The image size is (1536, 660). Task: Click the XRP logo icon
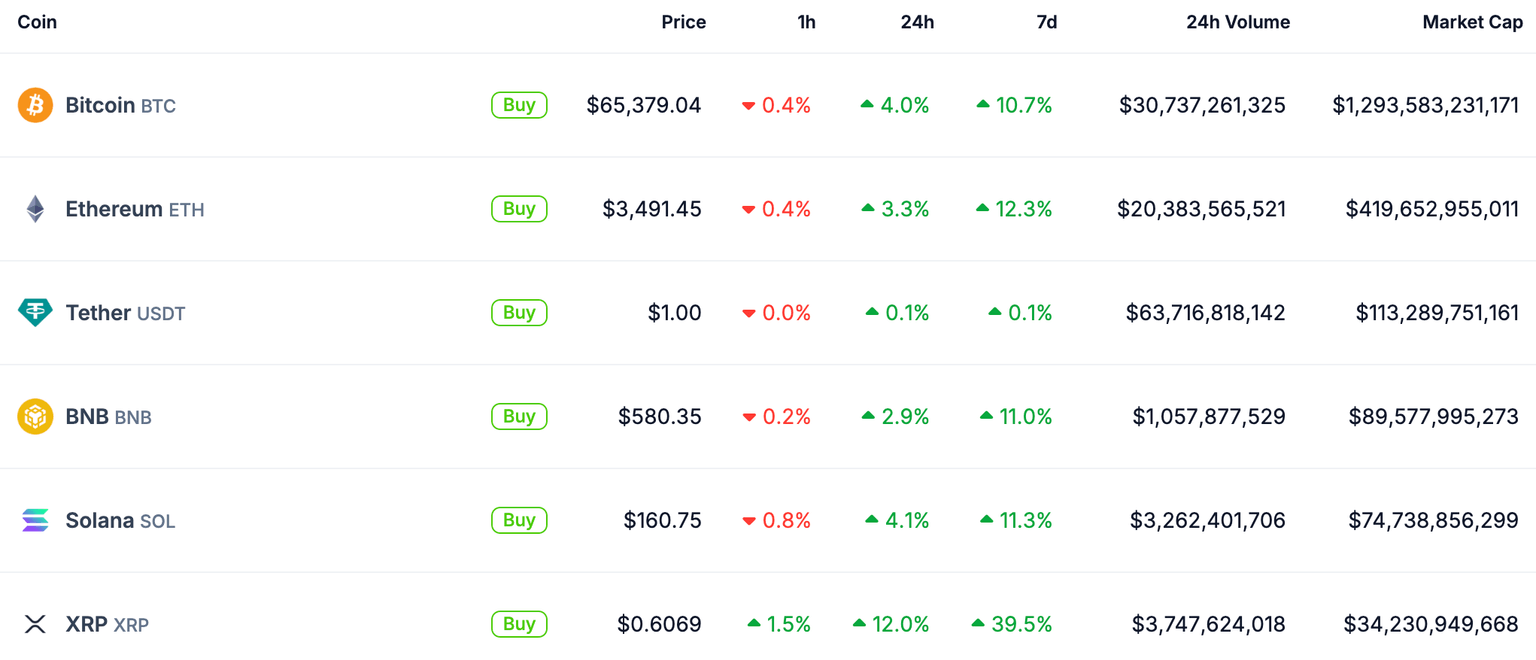point(35,624)
